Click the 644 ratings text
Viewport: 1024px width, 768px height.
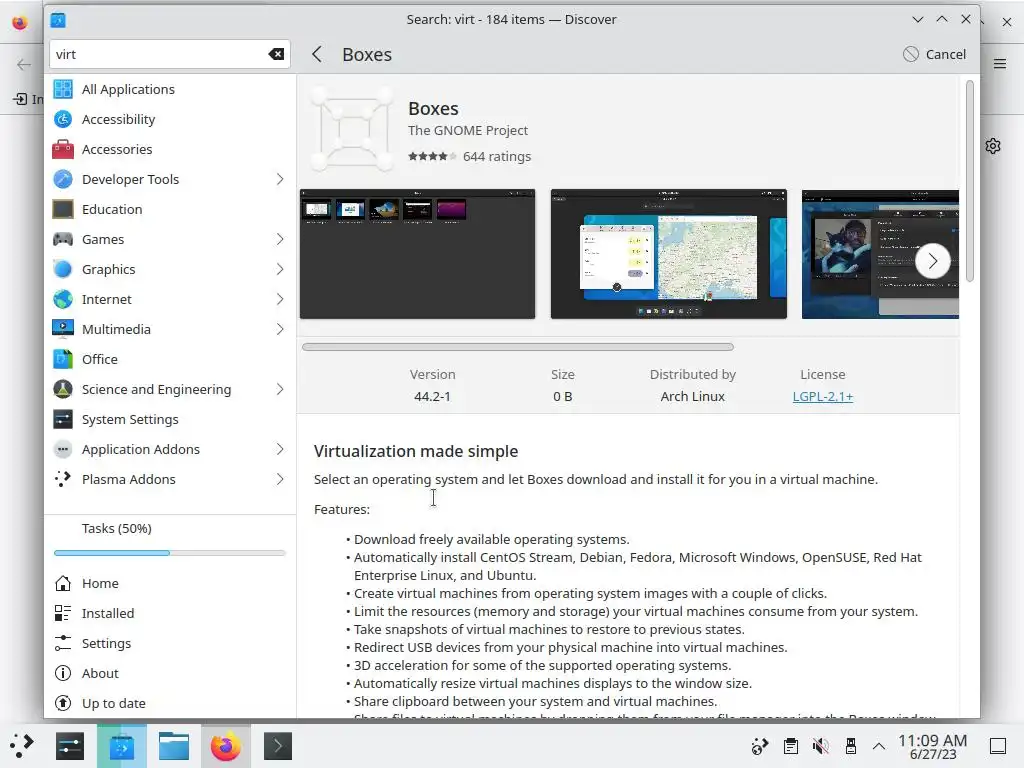496,157
